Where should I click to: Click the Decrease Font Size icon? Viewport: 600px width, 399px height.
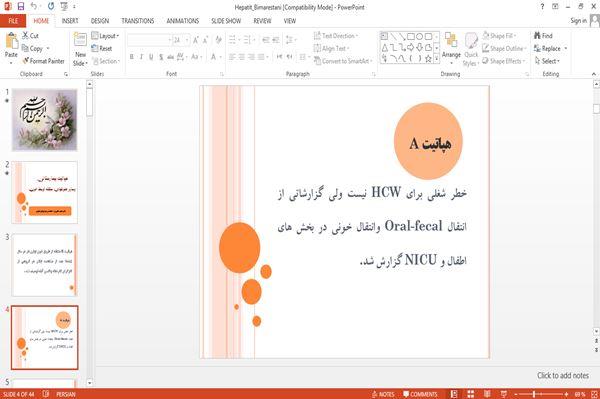pyautogui.click(x=206, y=40)
